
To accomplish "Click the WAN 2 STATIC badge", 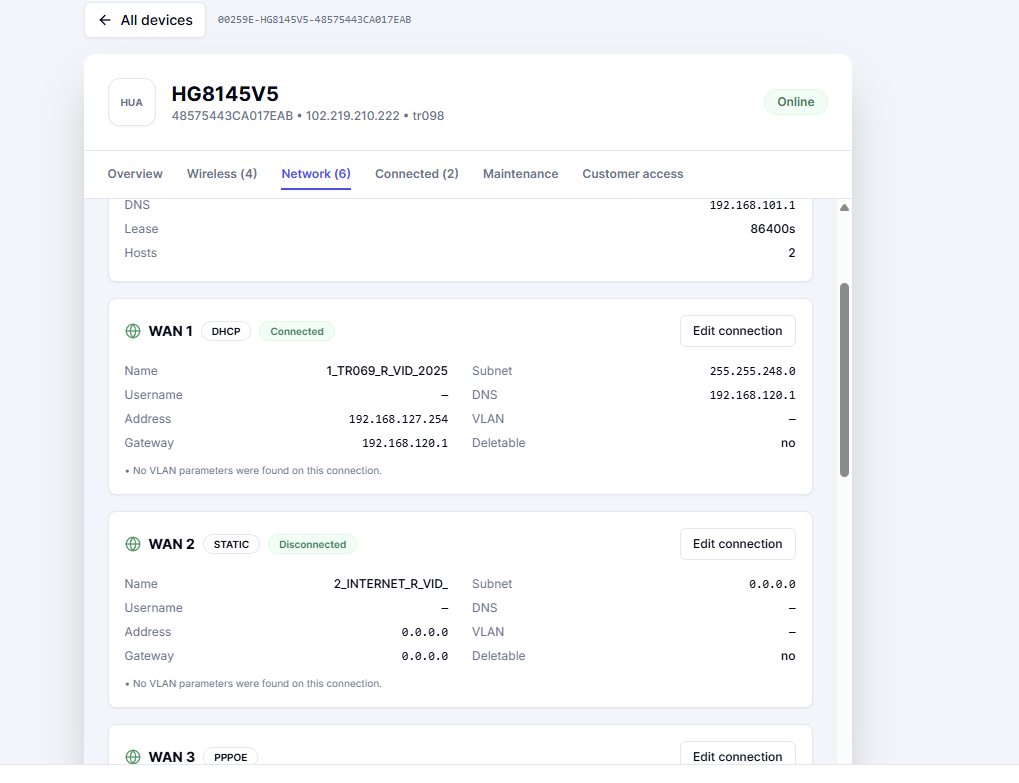I will 231,545.
